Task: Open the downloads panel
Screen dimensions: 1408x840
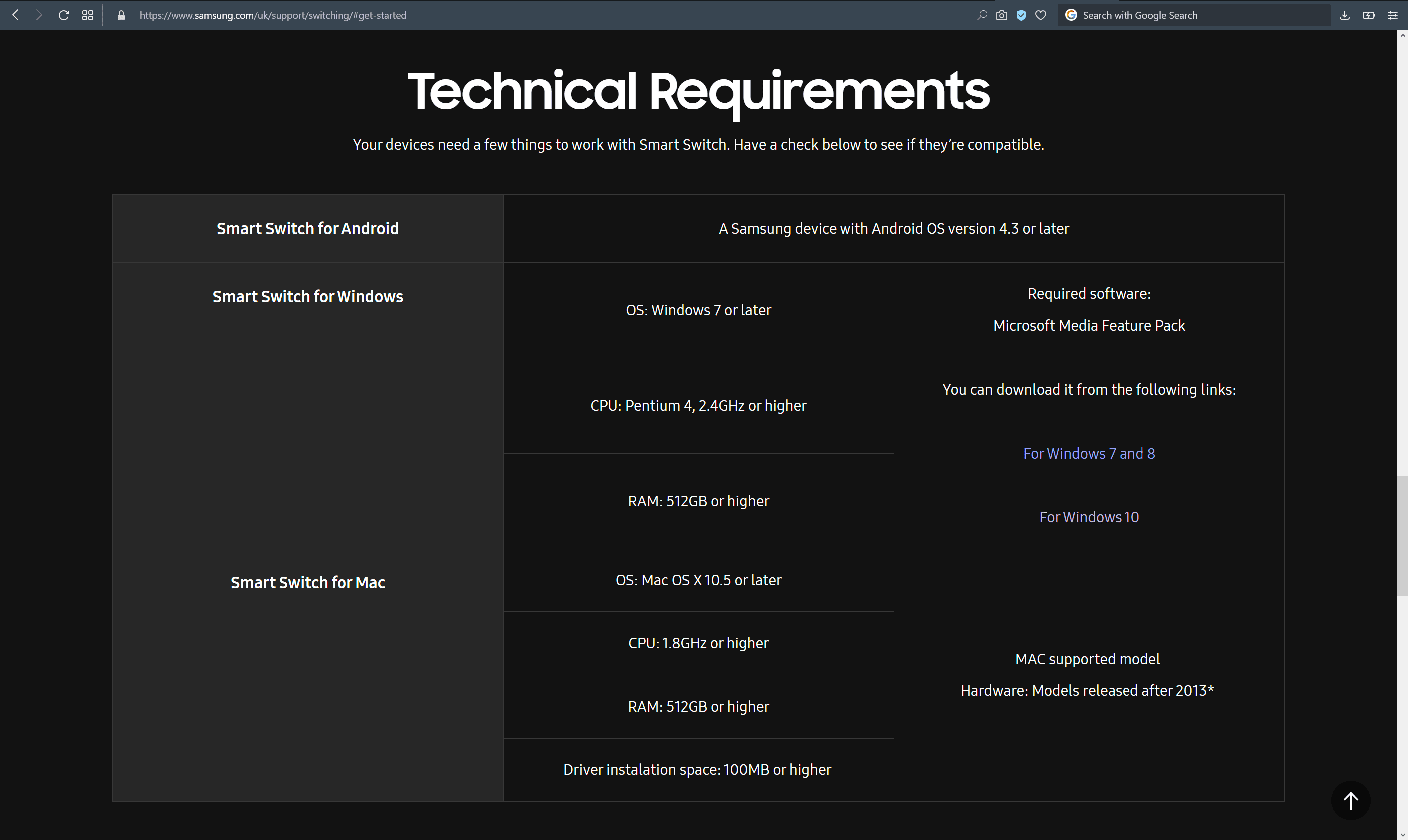Action: tap(1345, 15)
